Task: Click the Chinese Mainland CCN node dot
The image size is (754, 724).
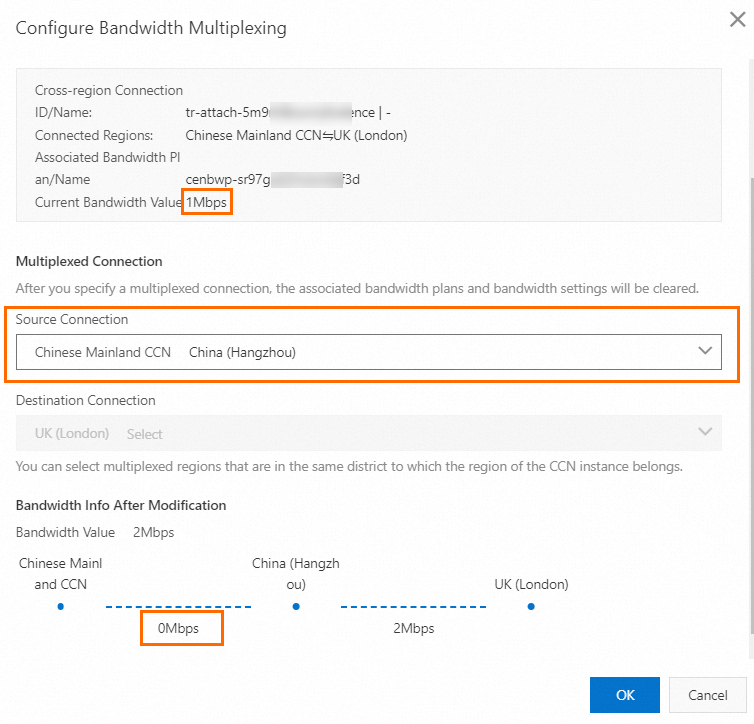Action: coord(60,606)
